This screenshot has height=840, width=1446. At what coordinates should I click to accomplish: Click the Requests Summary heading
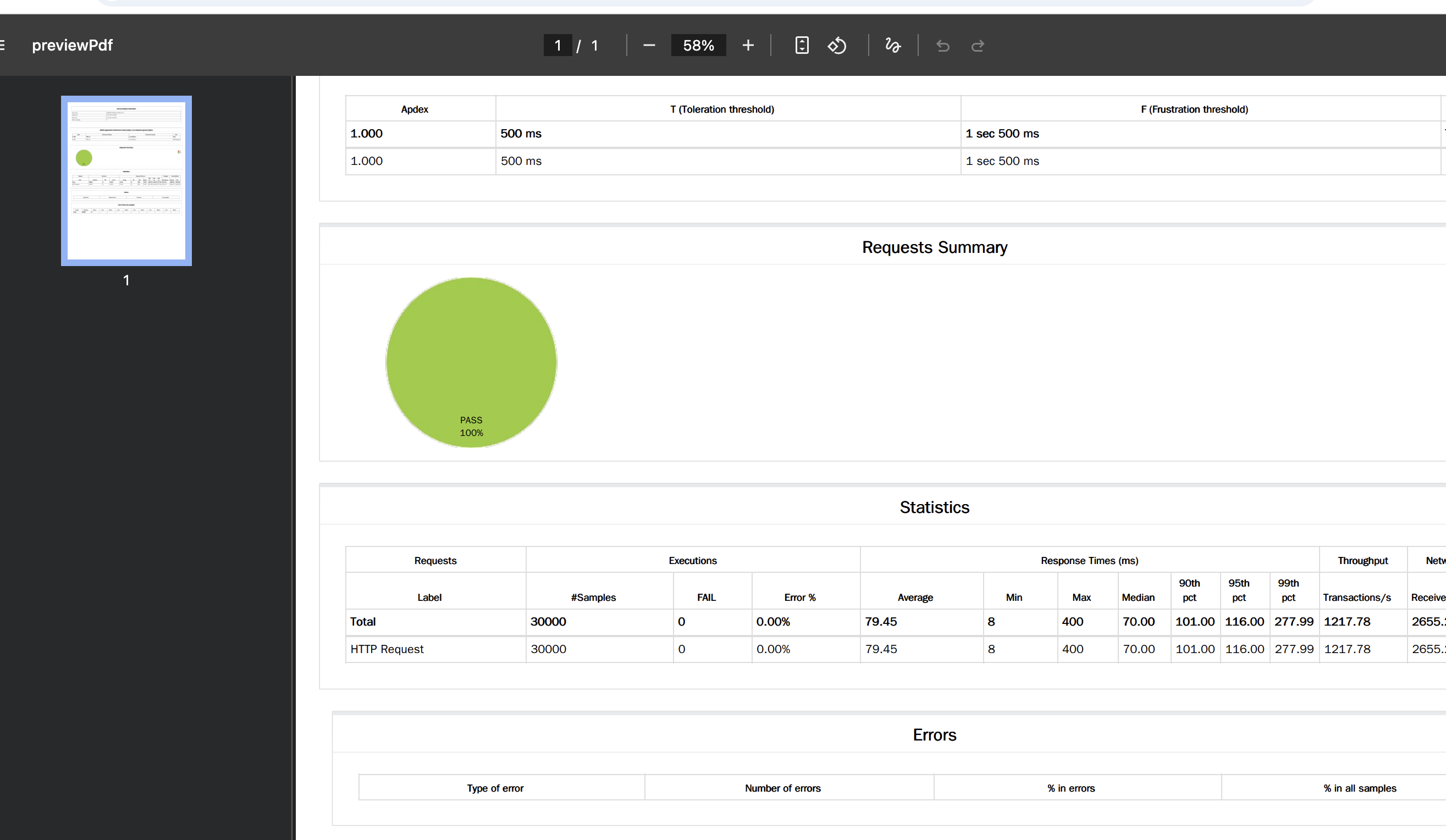click(x=934, y=247)
